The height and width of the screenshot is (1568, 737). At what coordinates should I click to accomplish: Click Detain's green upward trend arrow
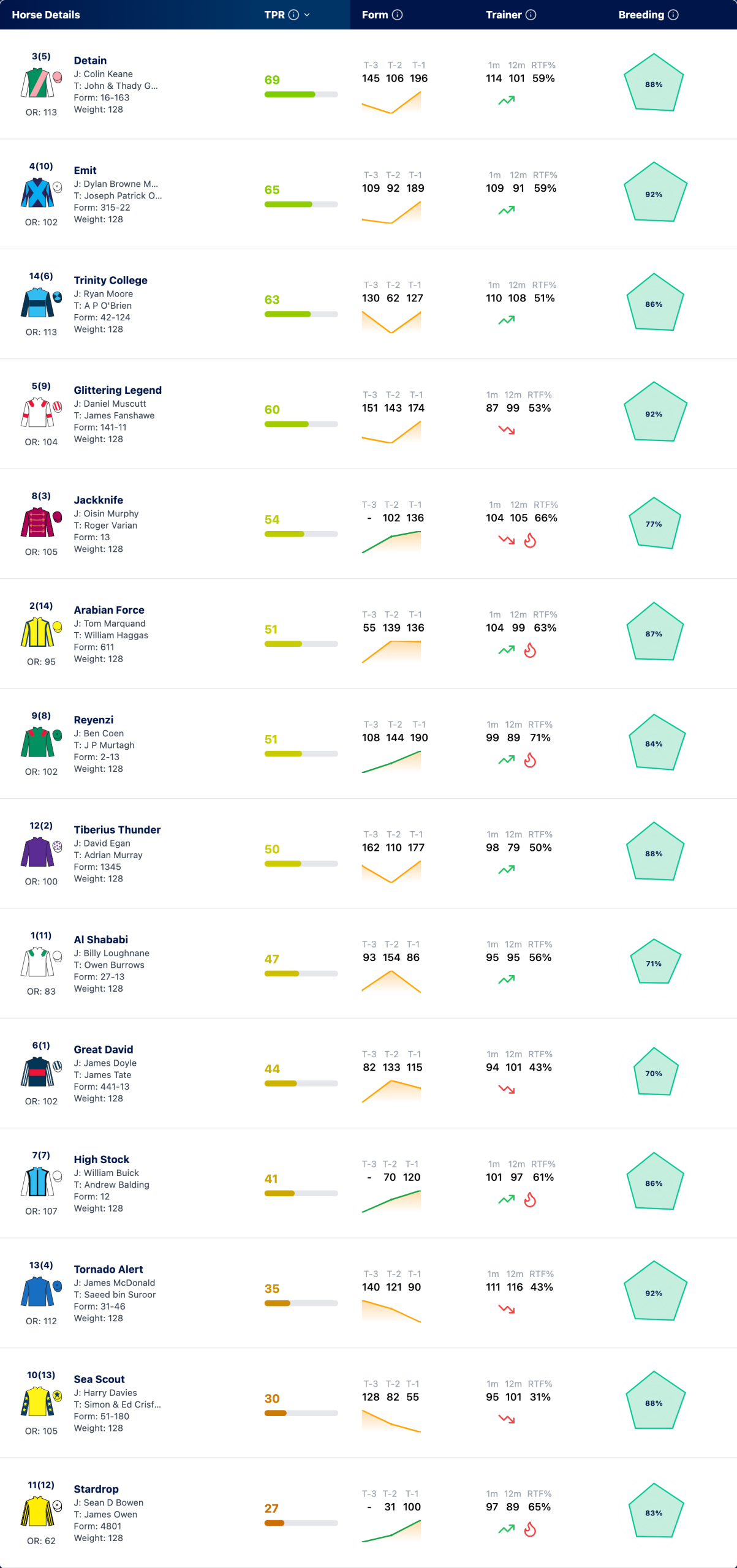pos(506,100)
